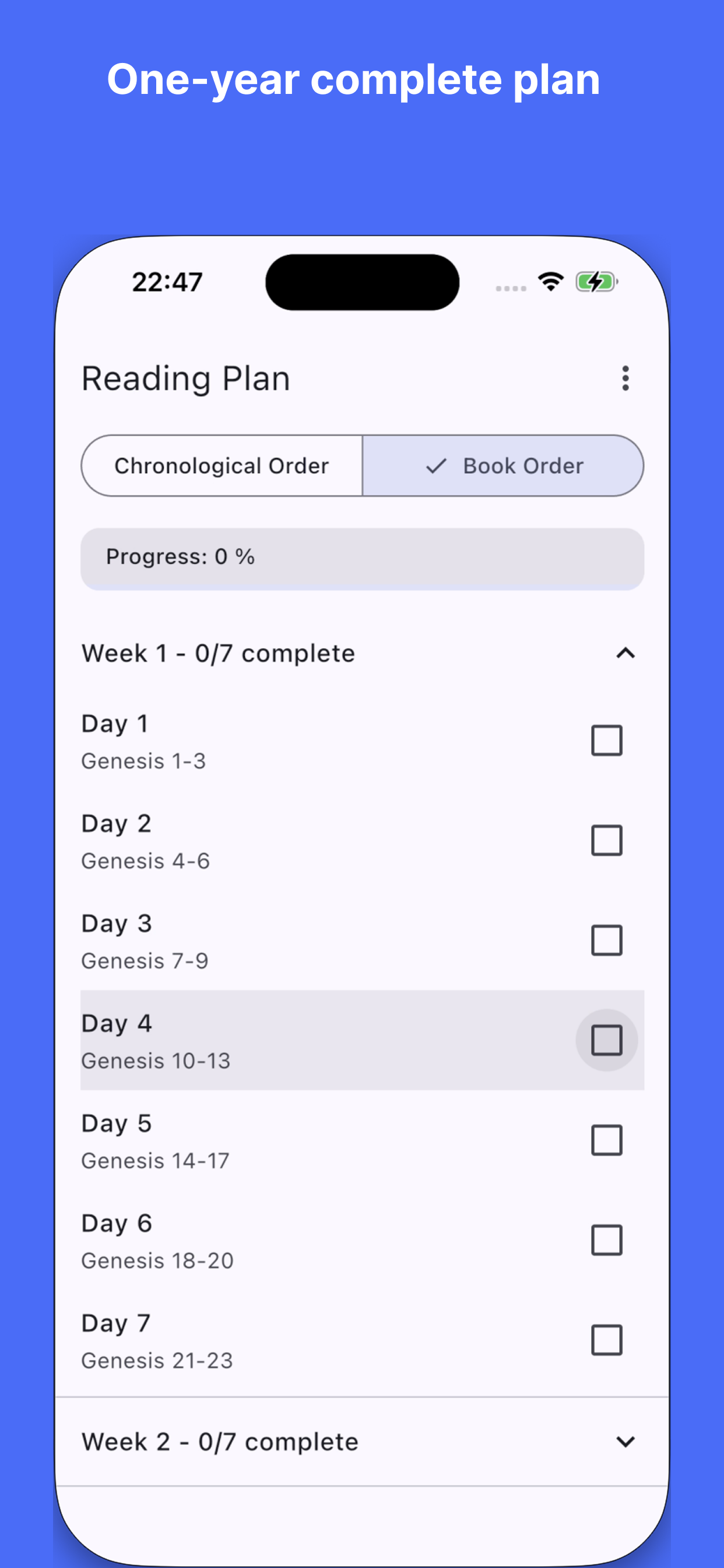Check the Day 4 Genesis 10-13 box
Screen dimensions: 724x1568
pyautogui.click(x=607, y=1041)
